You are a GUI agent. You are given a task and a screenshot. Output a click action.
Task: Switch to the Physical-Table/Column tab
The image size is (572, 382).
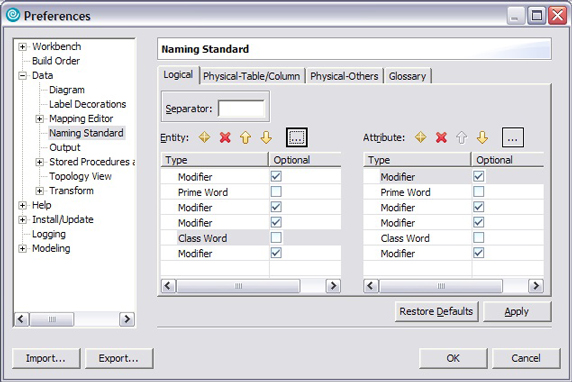[x=252, y=76]
